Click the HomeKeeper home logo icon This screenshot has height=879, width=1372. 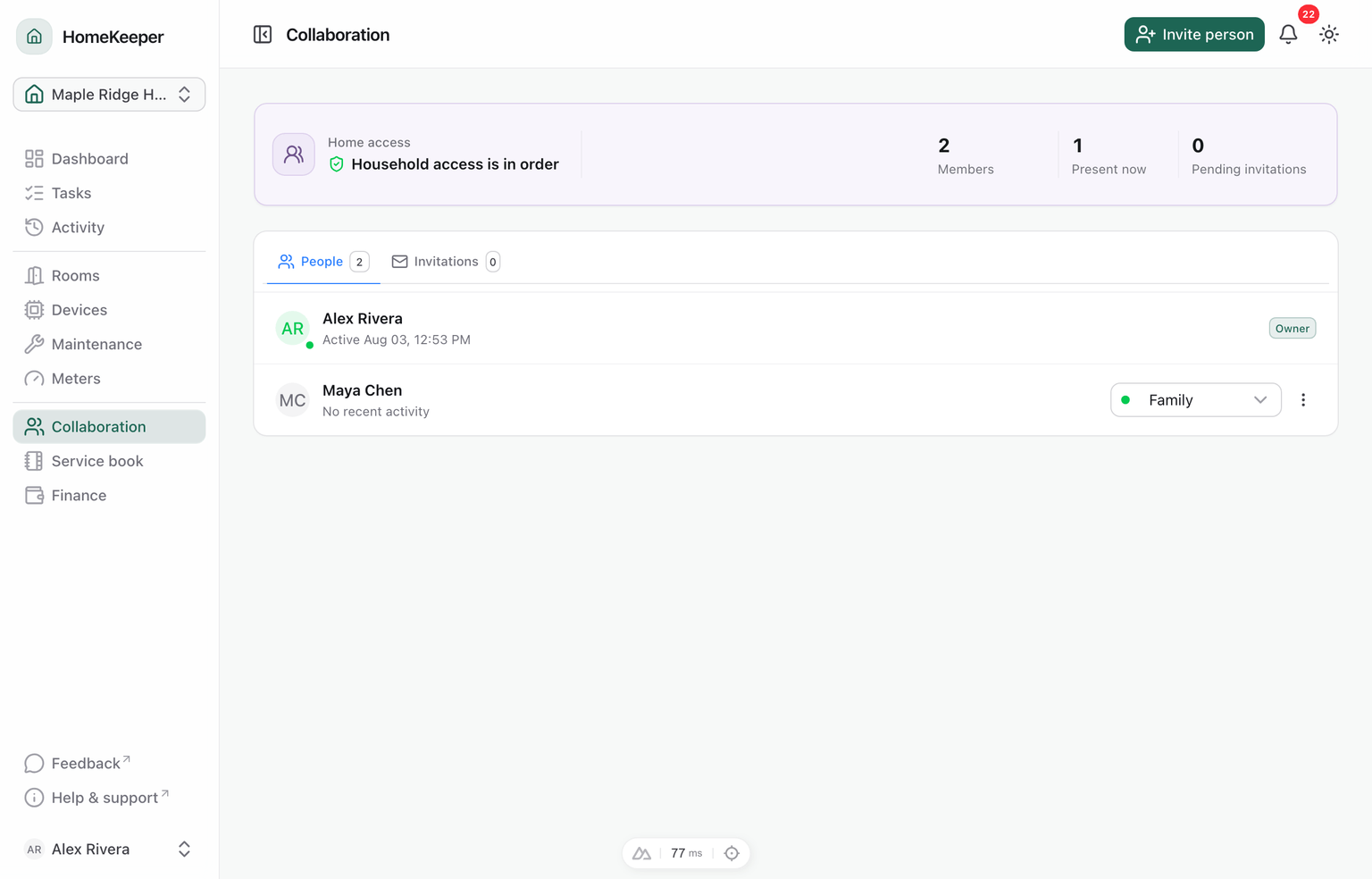(34, 37)
